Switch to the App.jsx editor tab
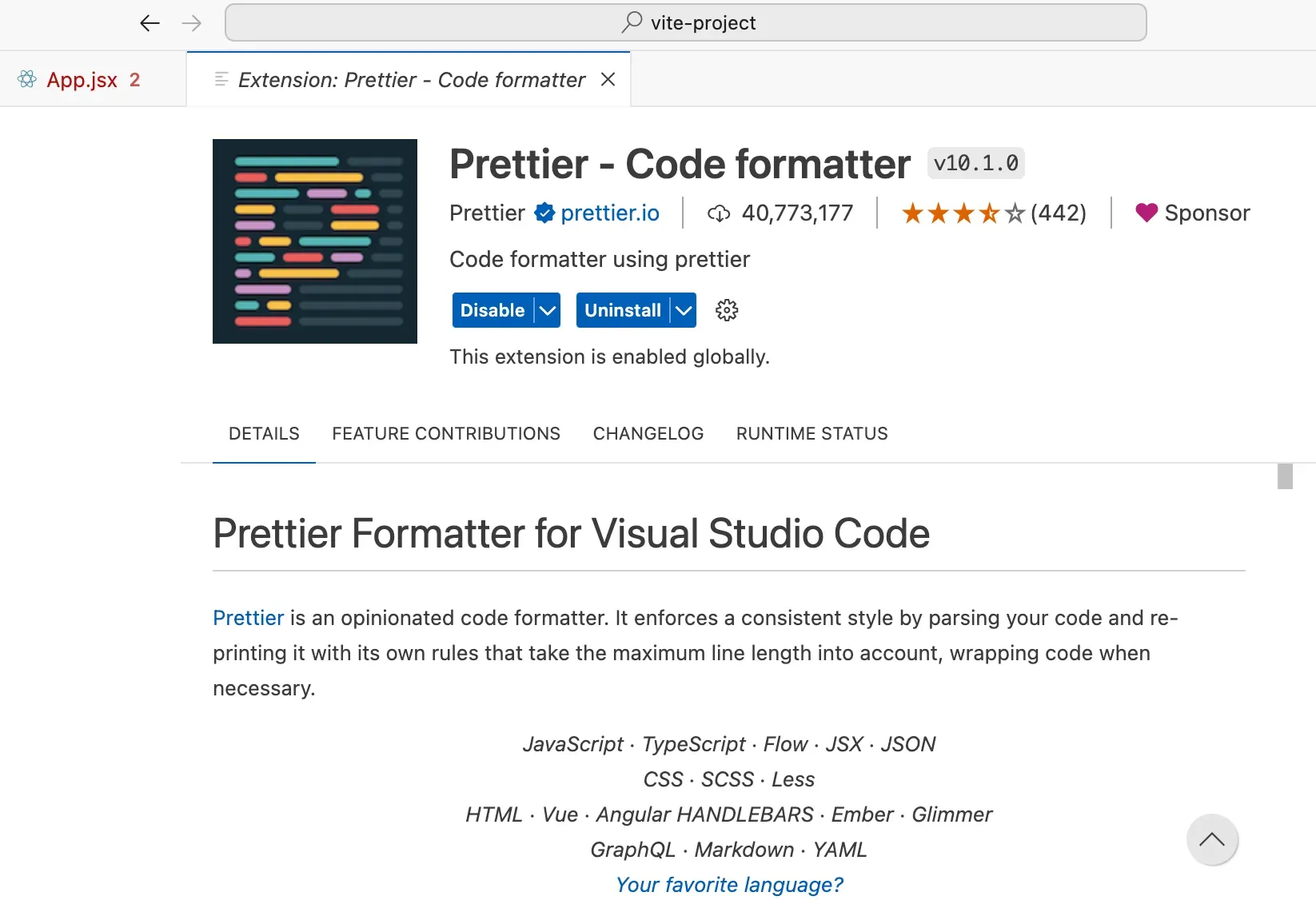Screen dimensions: 1316x900 (x=82, y=80)
